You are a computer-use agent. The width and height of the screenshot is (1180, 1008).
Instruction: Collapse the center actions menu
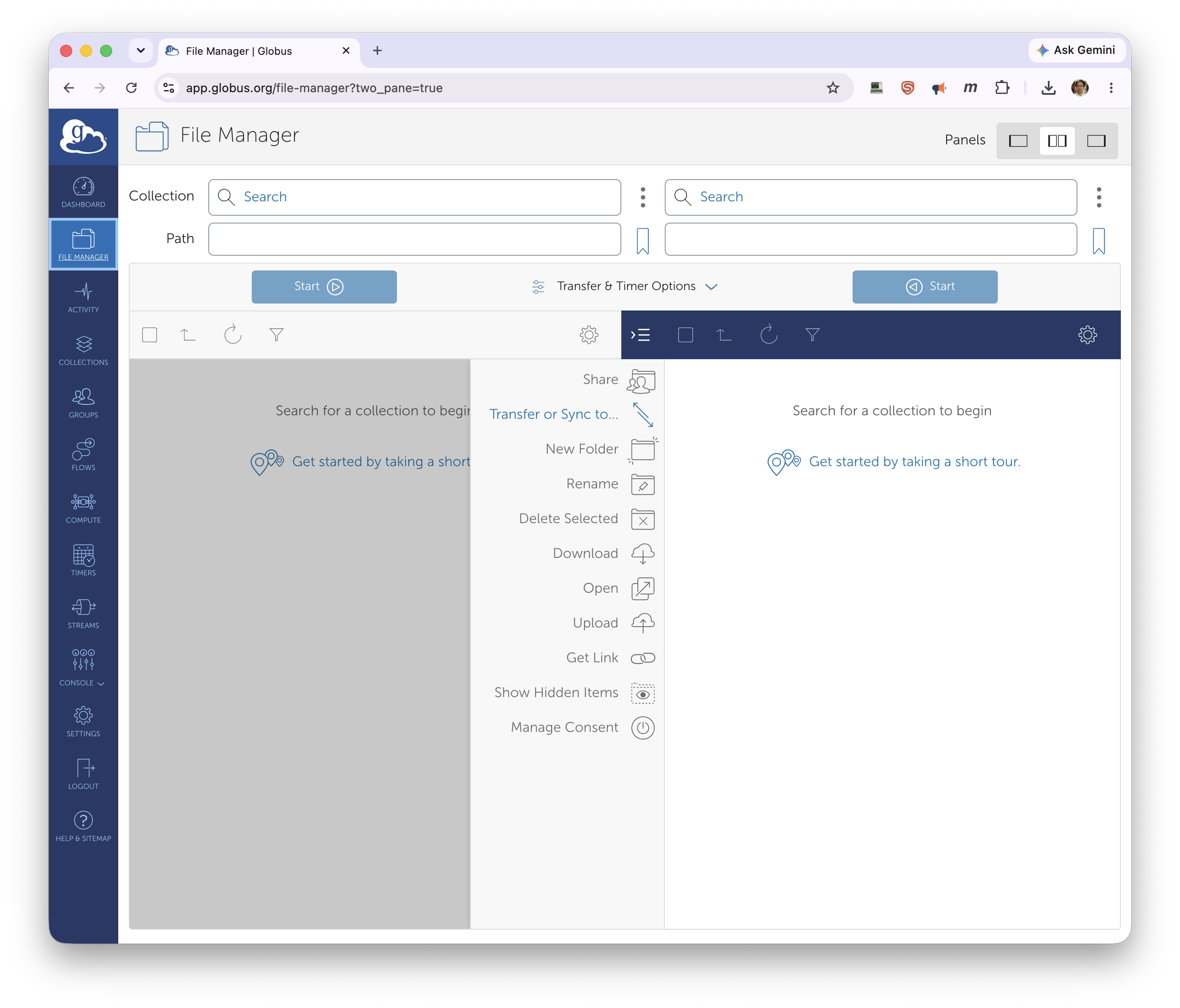click(640, 335)
